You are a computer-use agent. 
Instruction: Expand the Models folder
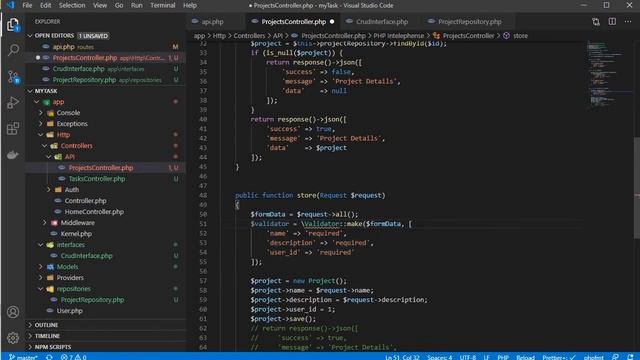click(41, 267)
